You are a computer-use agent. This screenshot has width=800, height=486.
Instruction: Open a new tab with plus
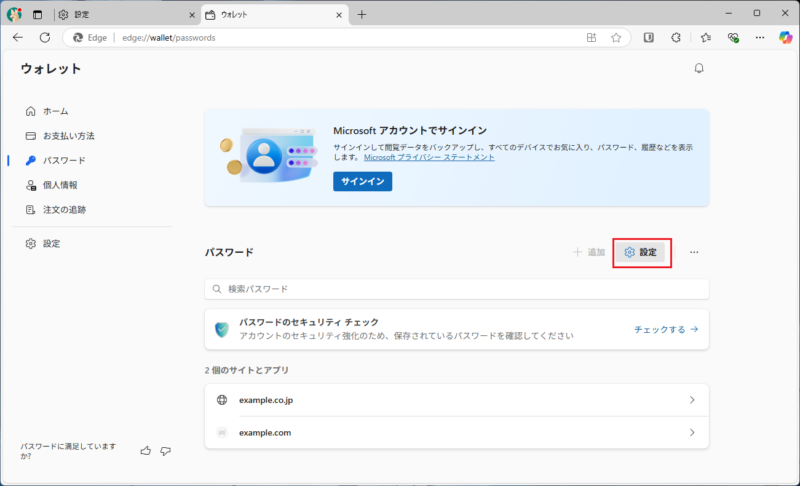(x=362, y=15)
